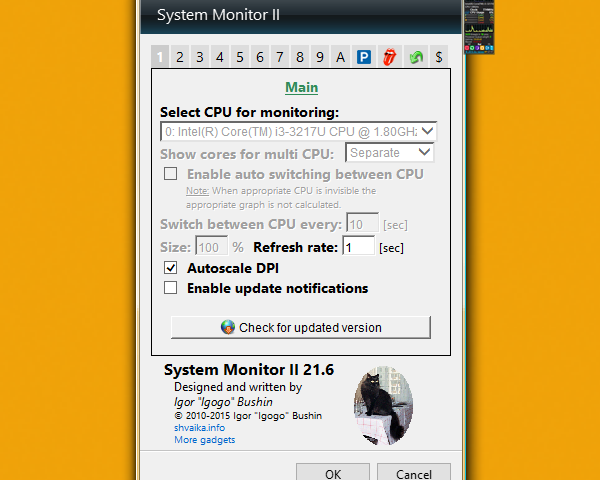Switch to settings tab 5

coord(240,57)
